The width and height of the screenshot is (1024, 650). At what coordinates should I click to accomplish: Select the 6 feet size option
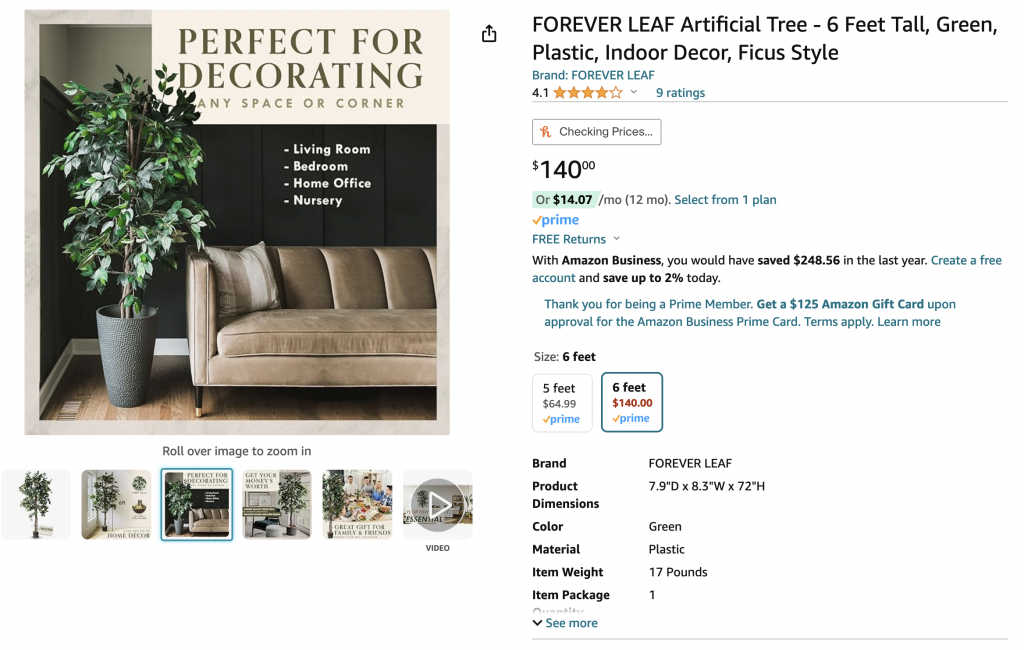pos(632,402)
